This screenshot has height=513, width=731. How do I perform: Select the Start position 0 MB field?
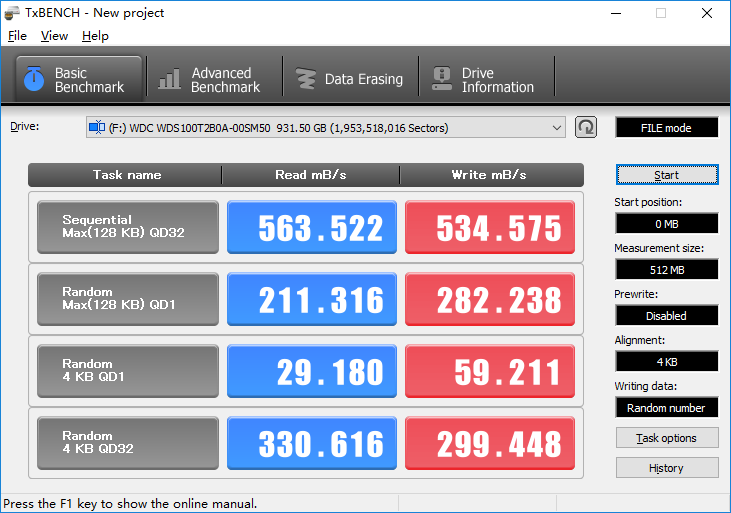click(x=666, y=223)
